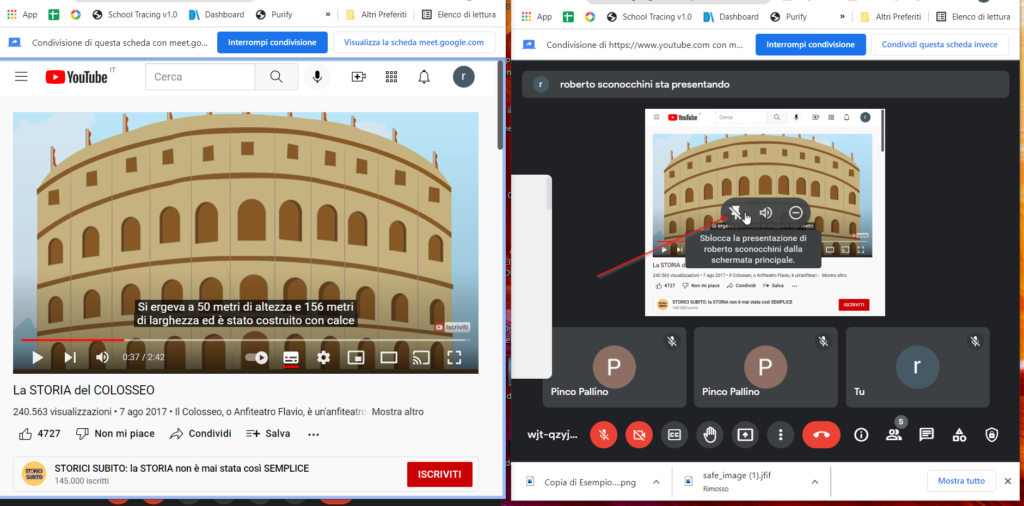Save video with Salva button
This screenshot has width=1024, height=506.
pos(268,434)
